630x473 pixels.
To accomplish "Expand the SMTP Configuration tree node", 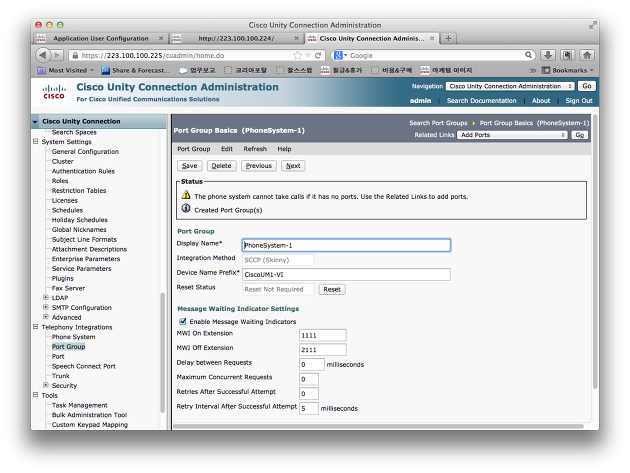I will click(x=46, y=307).
